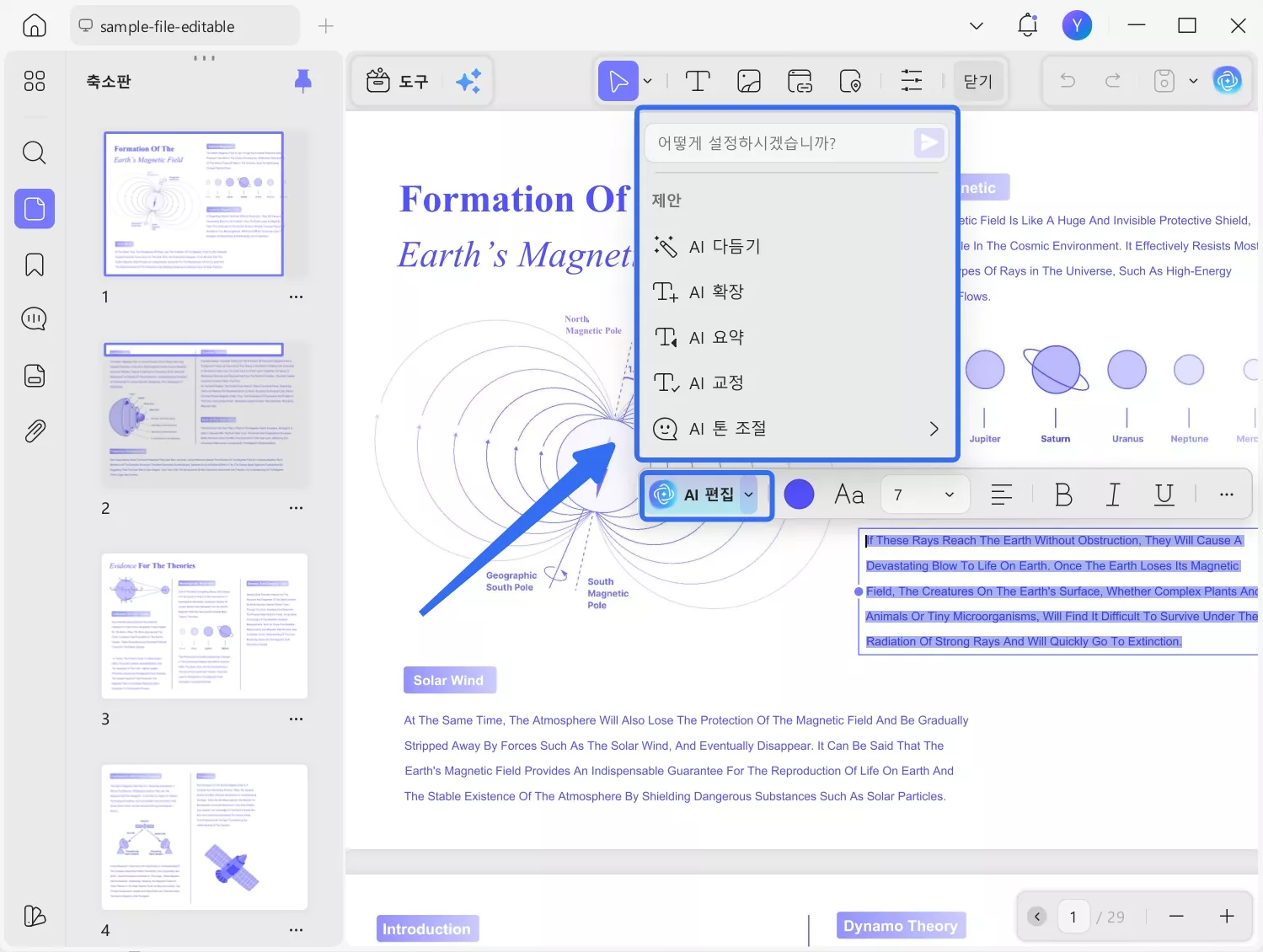The width and height of the screenshot is (1263, 952).
Task: Select the link insert tool
Action: (800, 81)
